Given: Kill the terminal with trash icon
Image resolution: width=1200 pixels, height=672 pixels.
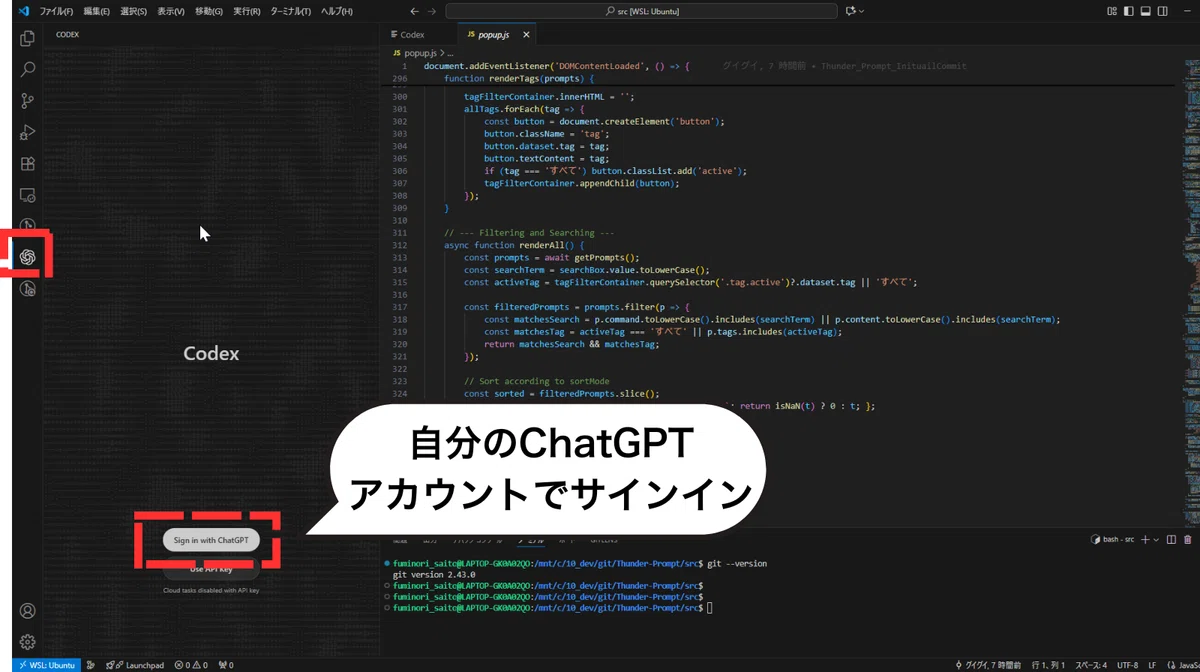Looking at the screenshot, I should (x=1188, y=539).
